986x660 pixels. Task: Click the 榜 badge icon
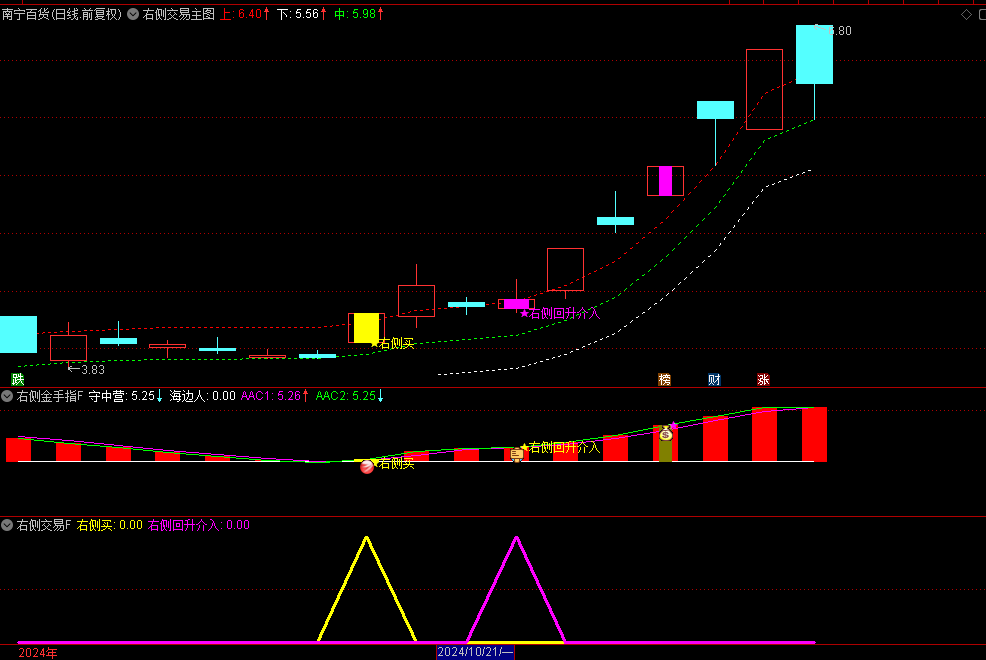pyautogui.click(x=664, y=379)
